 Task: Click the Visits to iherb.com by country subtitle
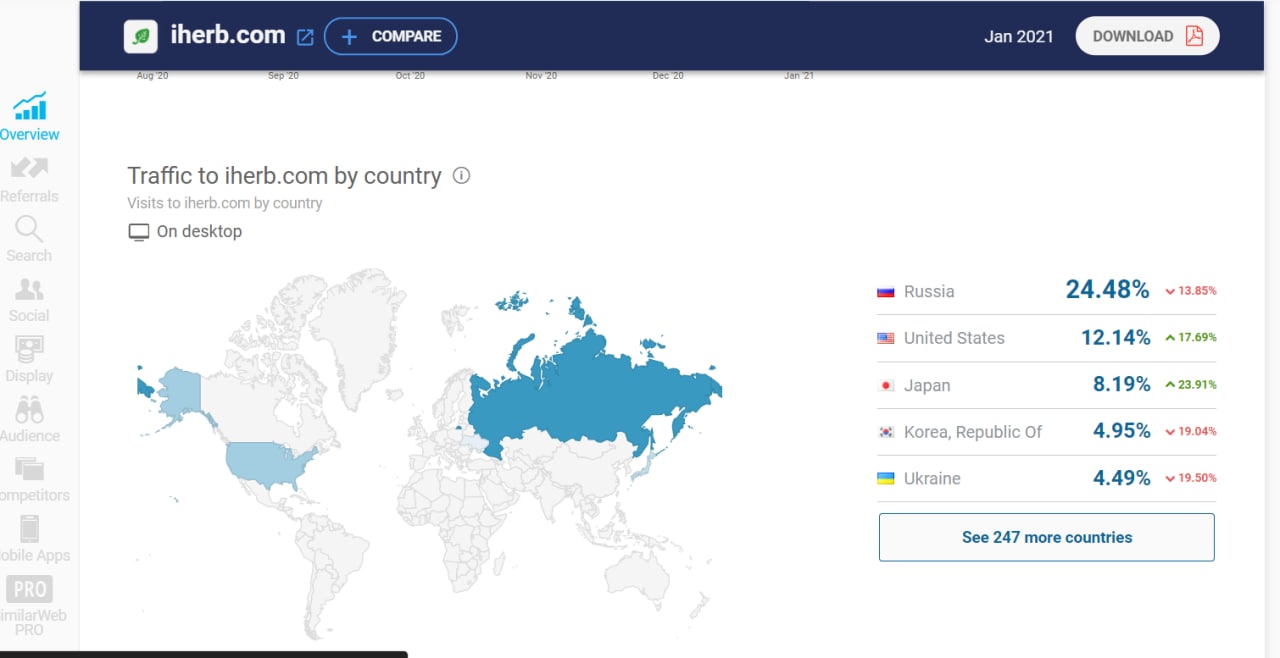pos(225,203)
